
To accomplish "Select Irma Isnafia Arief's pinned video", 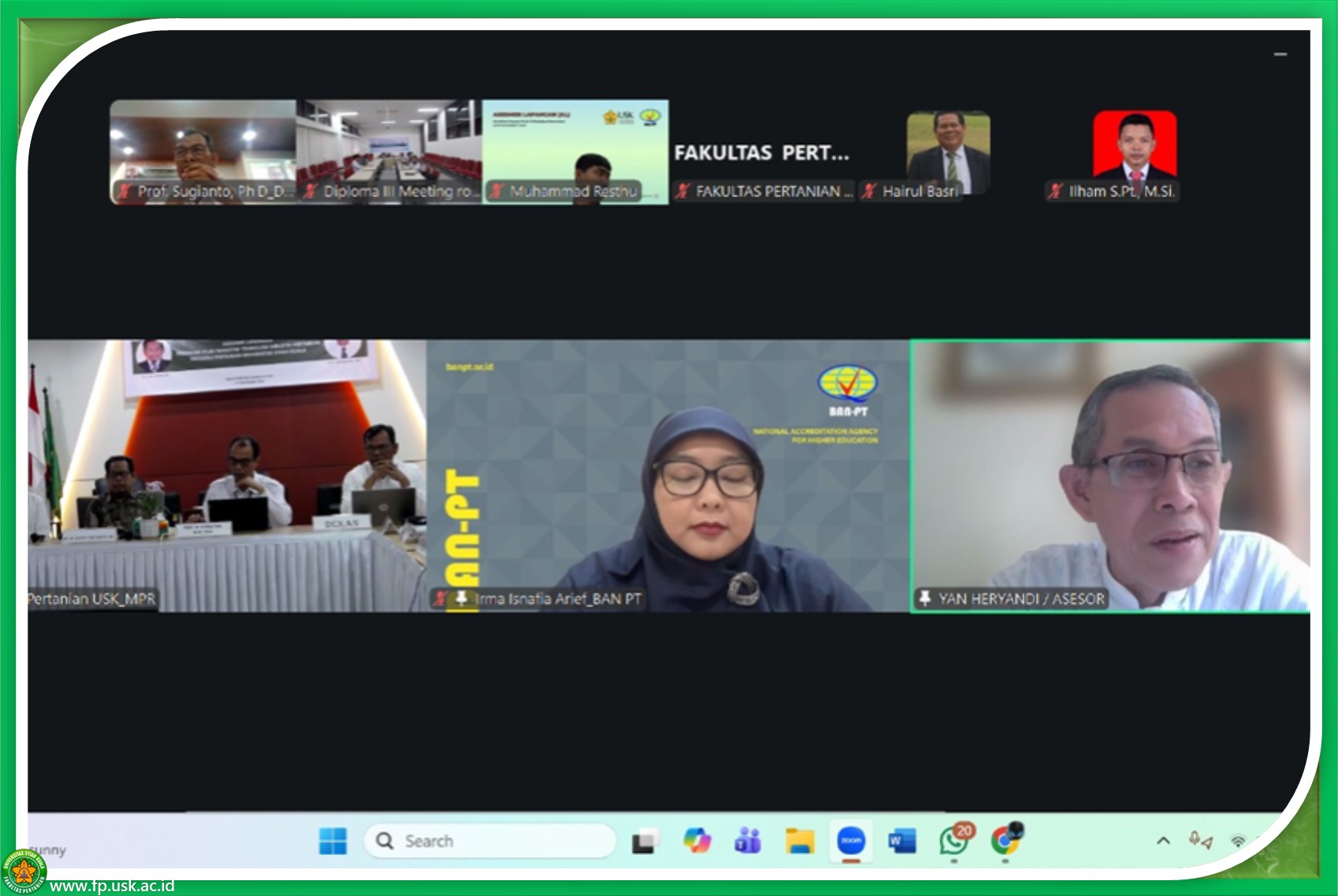I will click(668, 476).
